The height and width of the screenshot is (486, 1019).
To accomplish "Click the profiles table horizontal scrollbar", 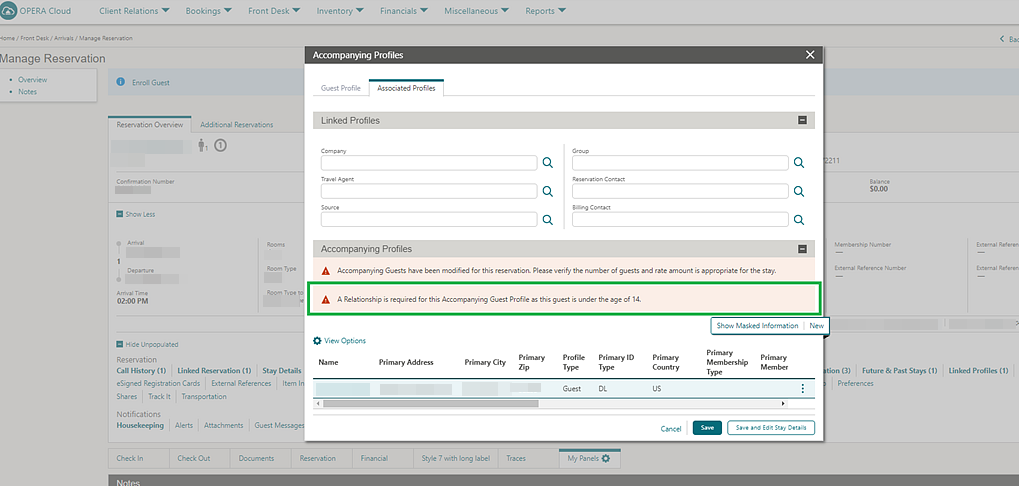I will point(431,403).
